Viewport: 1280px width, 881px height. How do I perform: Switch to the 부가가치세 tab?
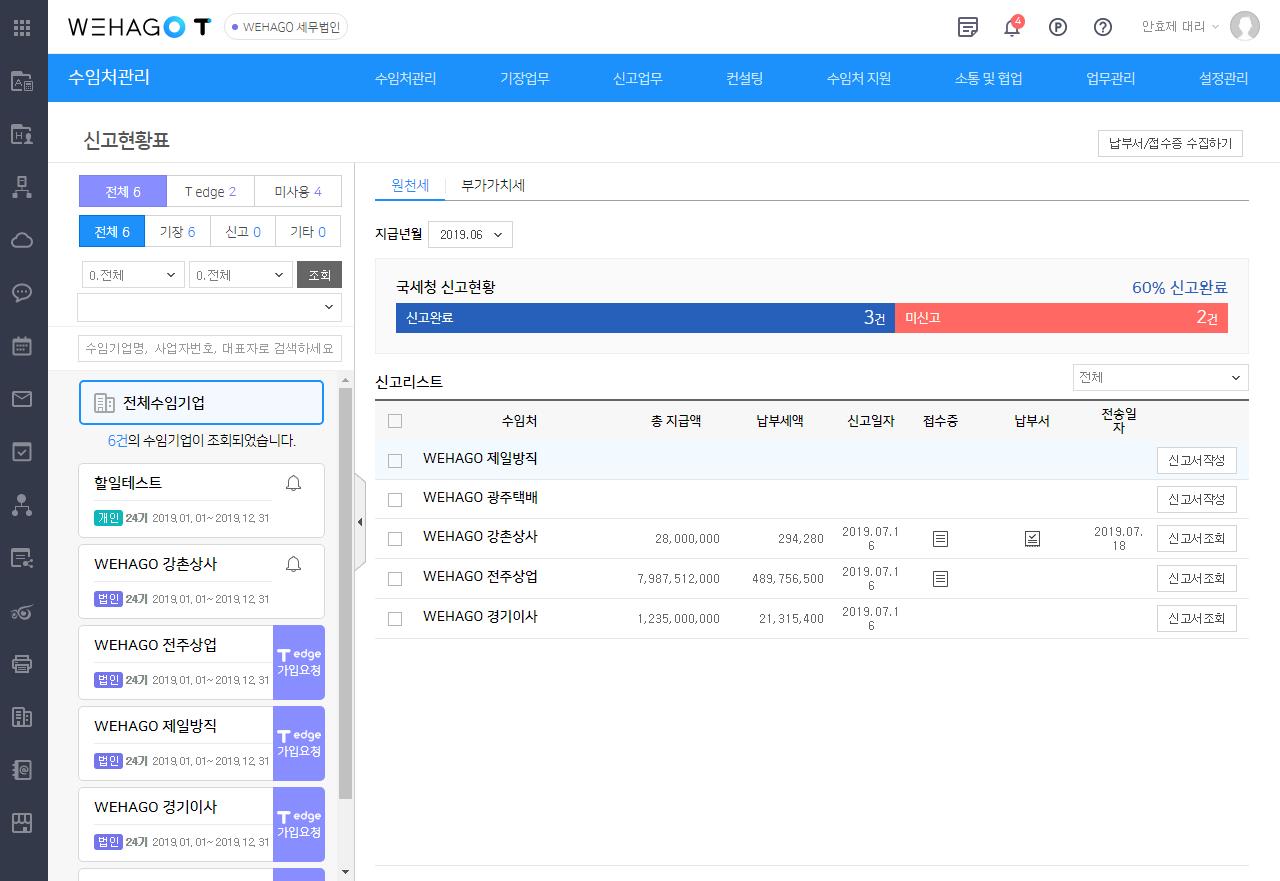[x=493, y=185]
